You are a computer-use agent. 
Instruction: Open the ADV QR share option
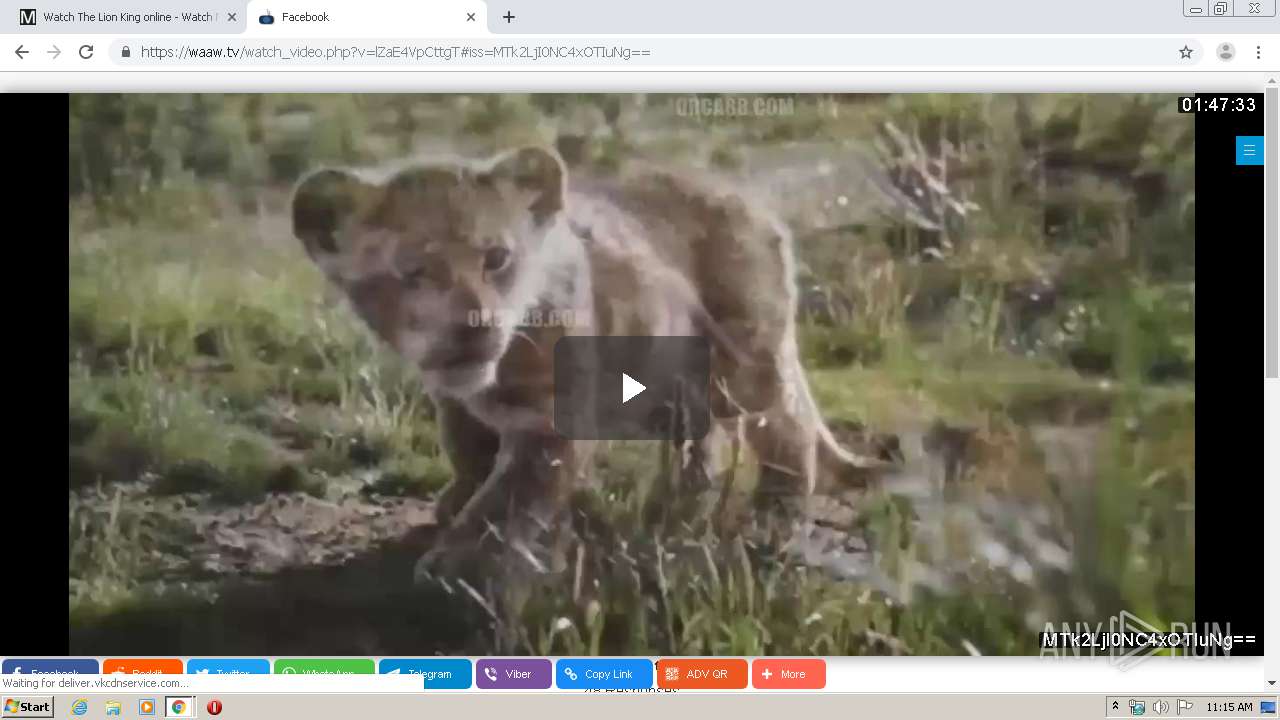pyautogui.click(x=702, y=674)
